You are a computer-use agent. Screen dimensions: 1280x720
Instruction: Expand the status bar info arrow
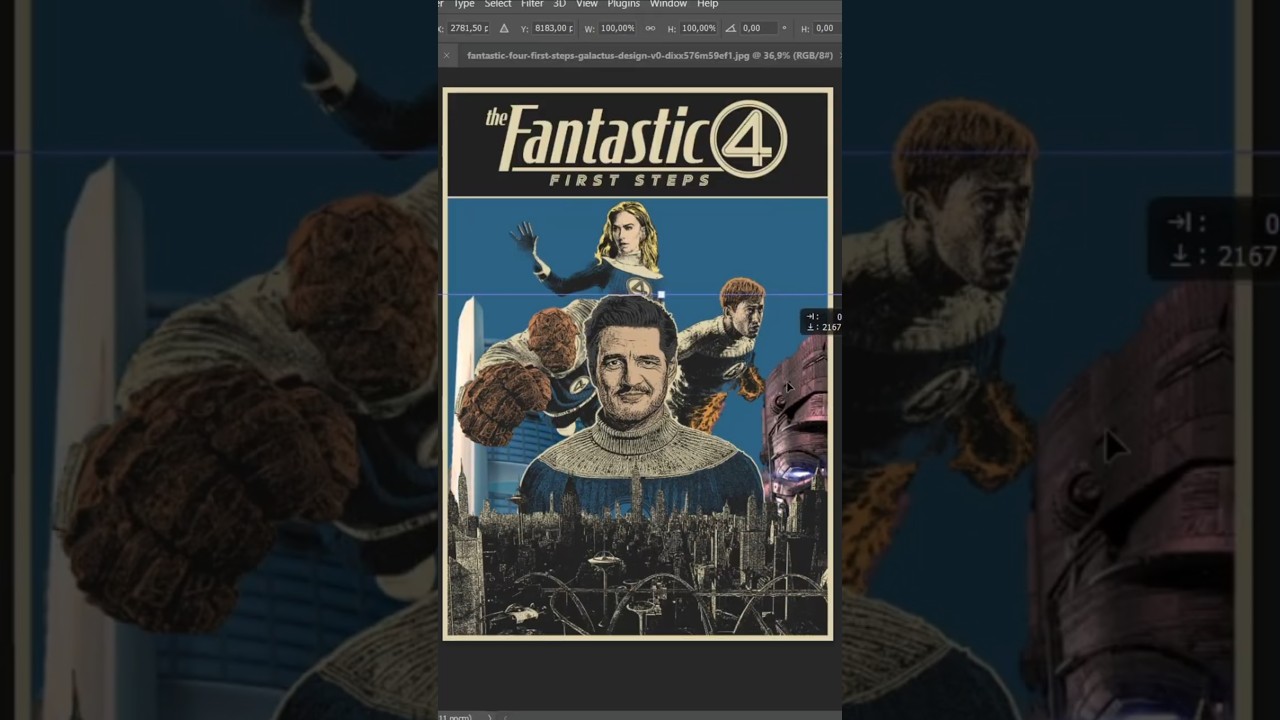click(489, 716)
